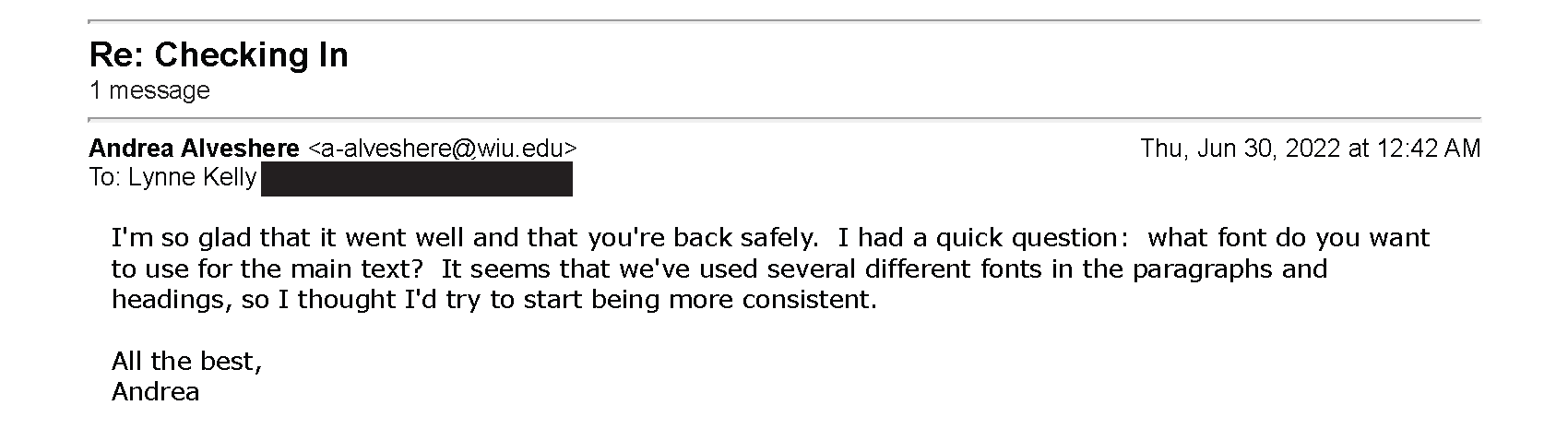Click the "To:" label
1568x441 pixels.
point(106,178)
